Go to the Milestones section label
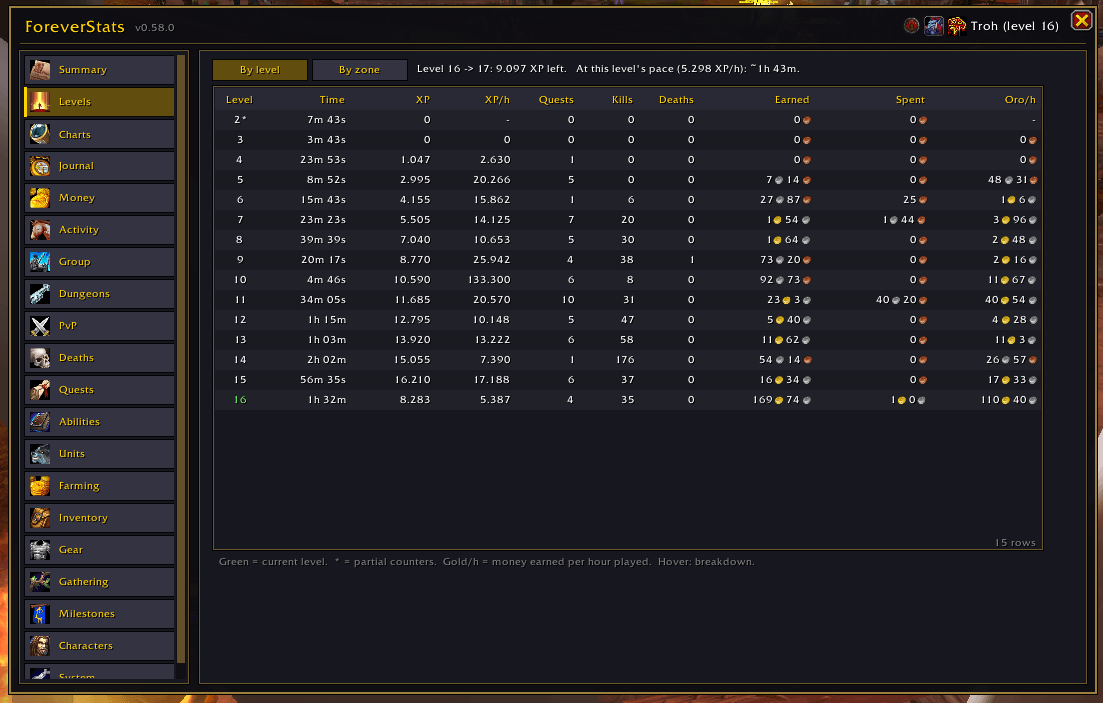The image size is (1103, 703). [x=87, y=614]
